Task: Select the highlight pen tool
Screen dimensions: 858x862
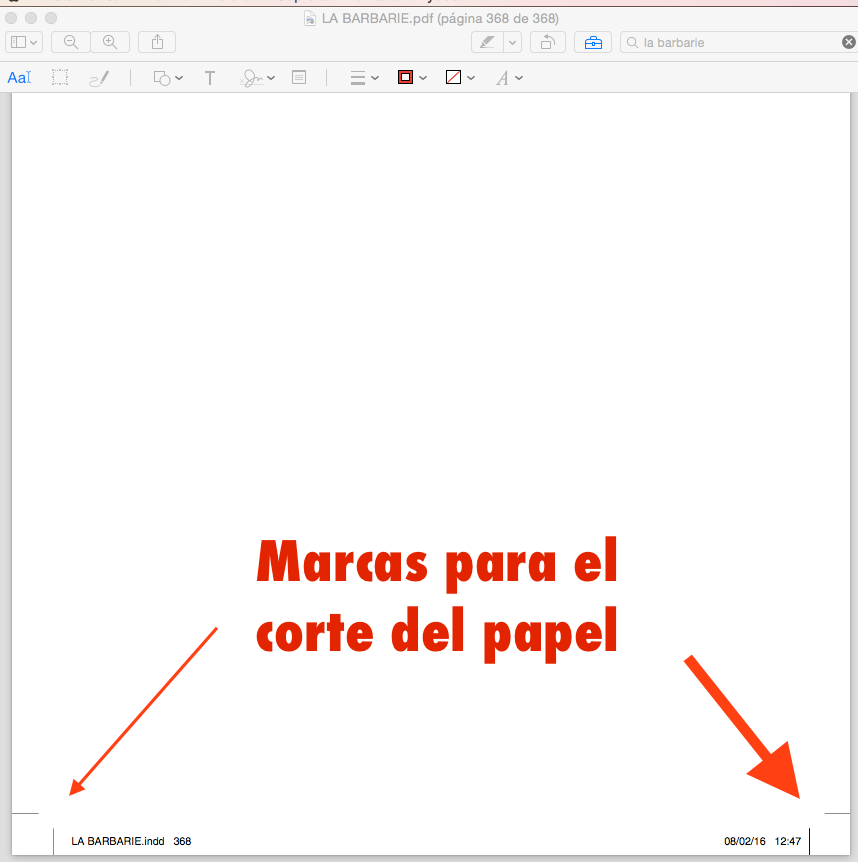Action: point(488,42)
